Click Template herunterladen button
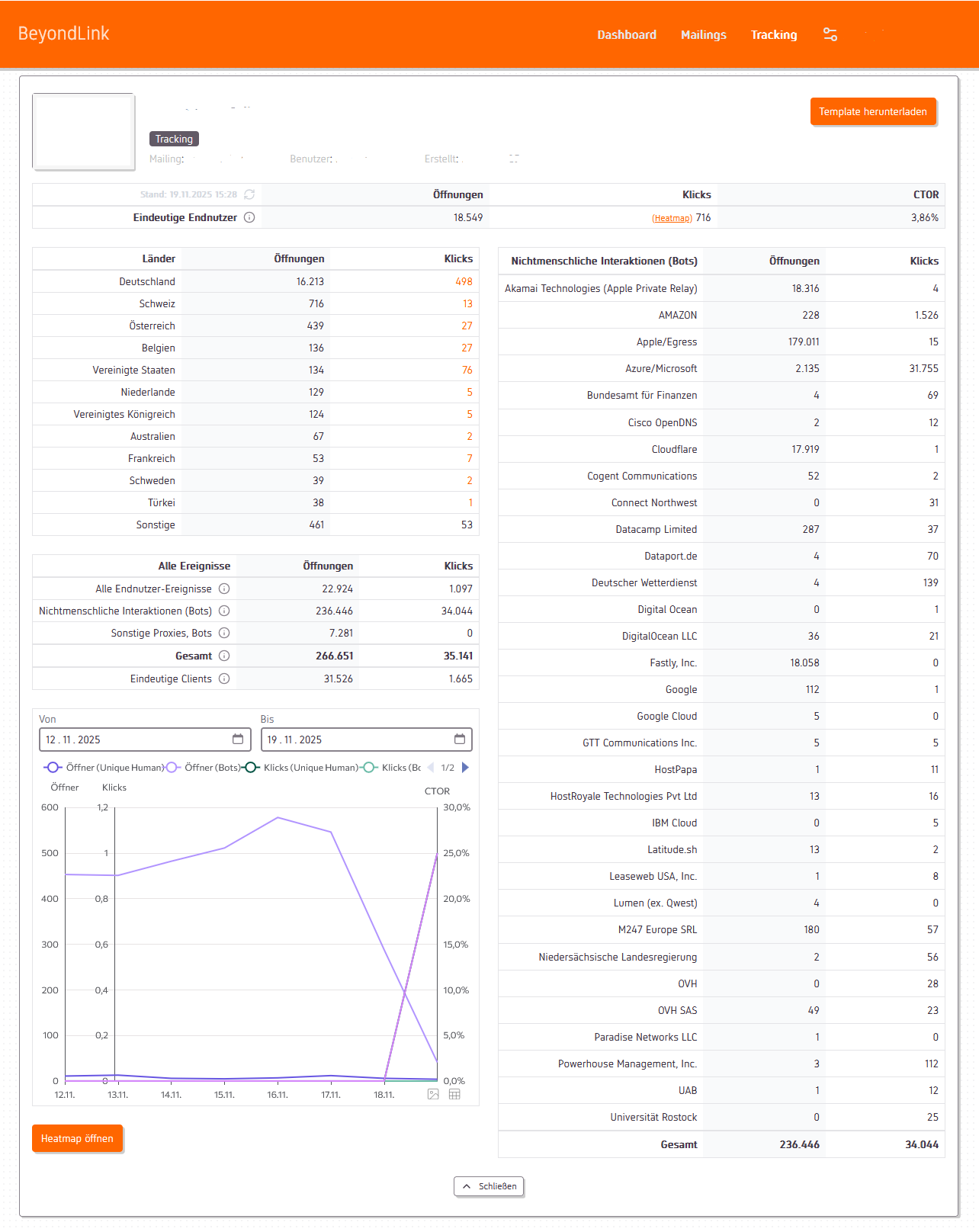This screenshot has width=979, height=1232. pyautogui.click(x=872, y=111)
